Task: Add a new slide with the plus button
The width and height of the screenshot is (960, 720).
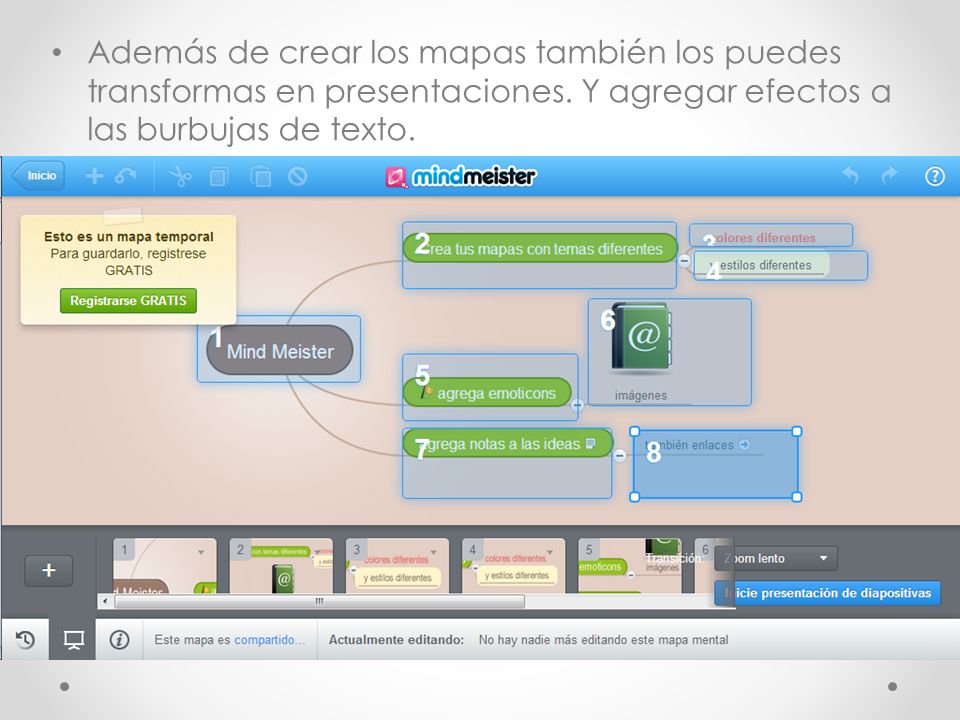Action: point(48,571)
